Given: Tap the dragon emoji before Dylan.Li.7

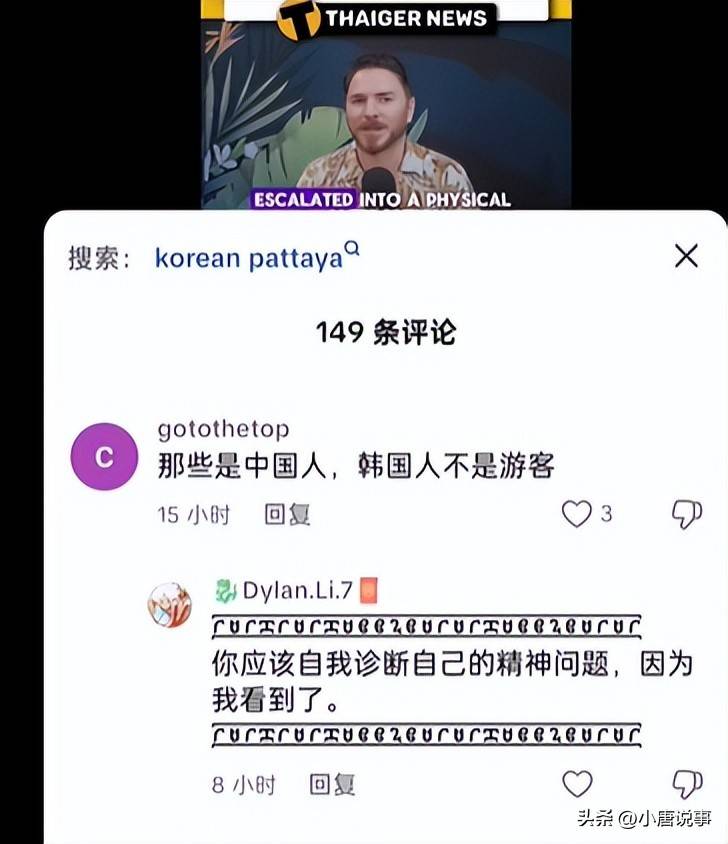Looking at the screenshot, I should click(226, 590).
